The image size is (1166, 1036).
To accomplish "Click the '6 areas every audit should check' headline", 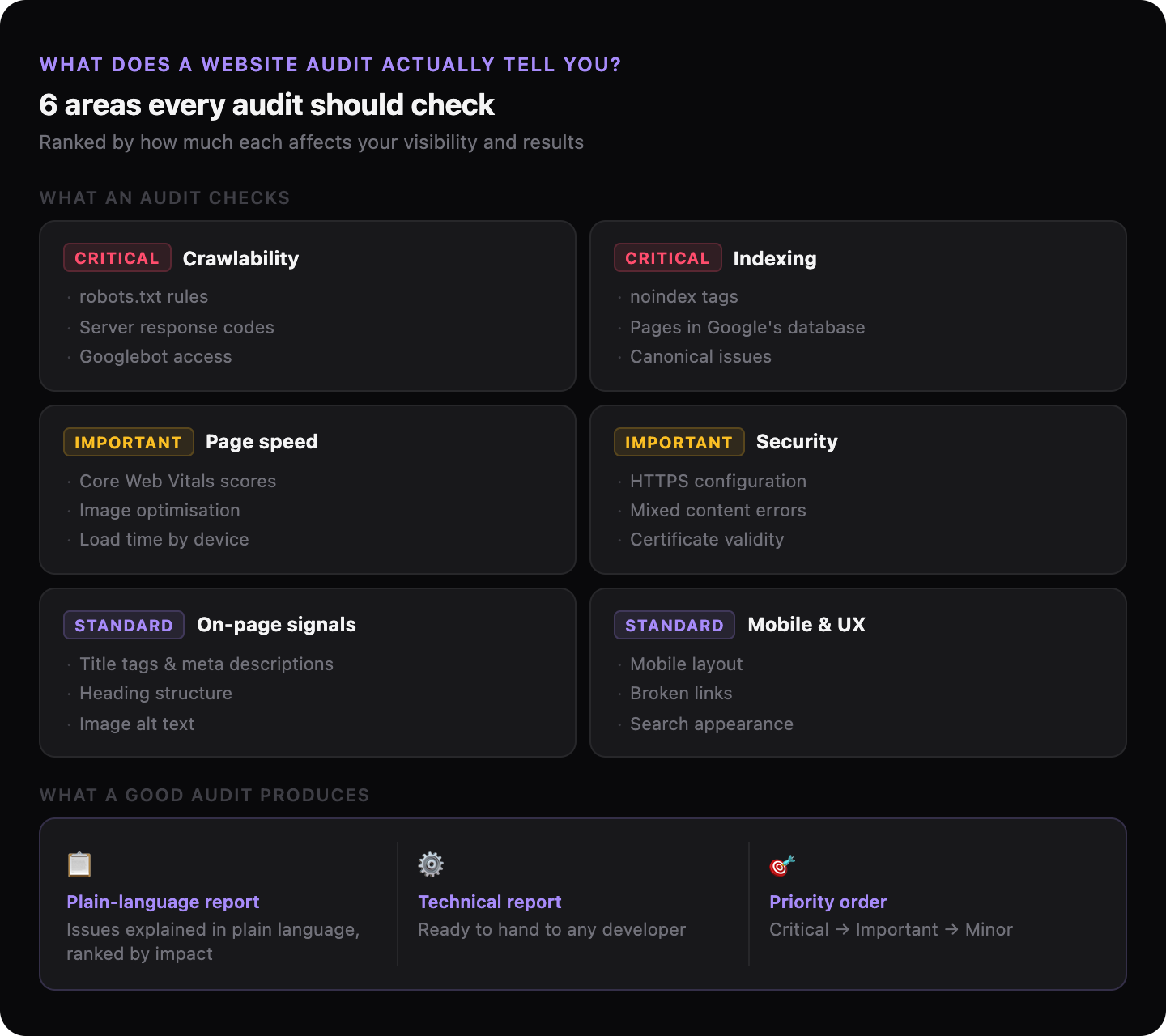I will tap(267, 104).
